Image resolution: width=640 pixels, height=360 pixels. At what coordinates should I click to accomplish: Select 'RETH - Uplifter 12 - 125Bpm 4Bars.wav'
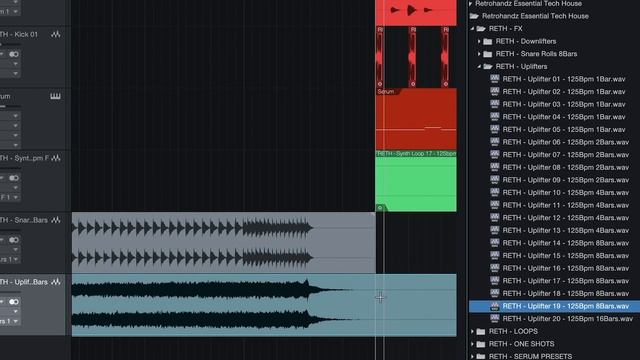coord(566,218)
